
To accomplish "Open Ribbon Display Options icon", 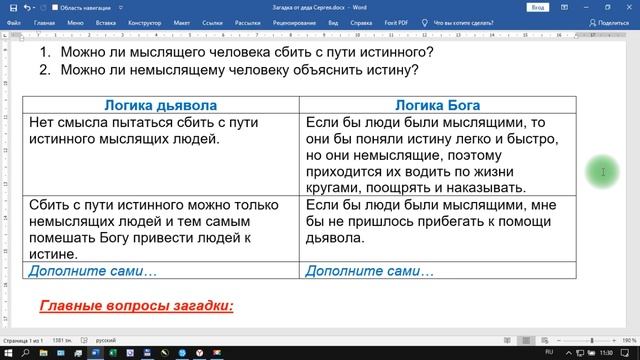I will pyautogui.click(x=564, y=8).
